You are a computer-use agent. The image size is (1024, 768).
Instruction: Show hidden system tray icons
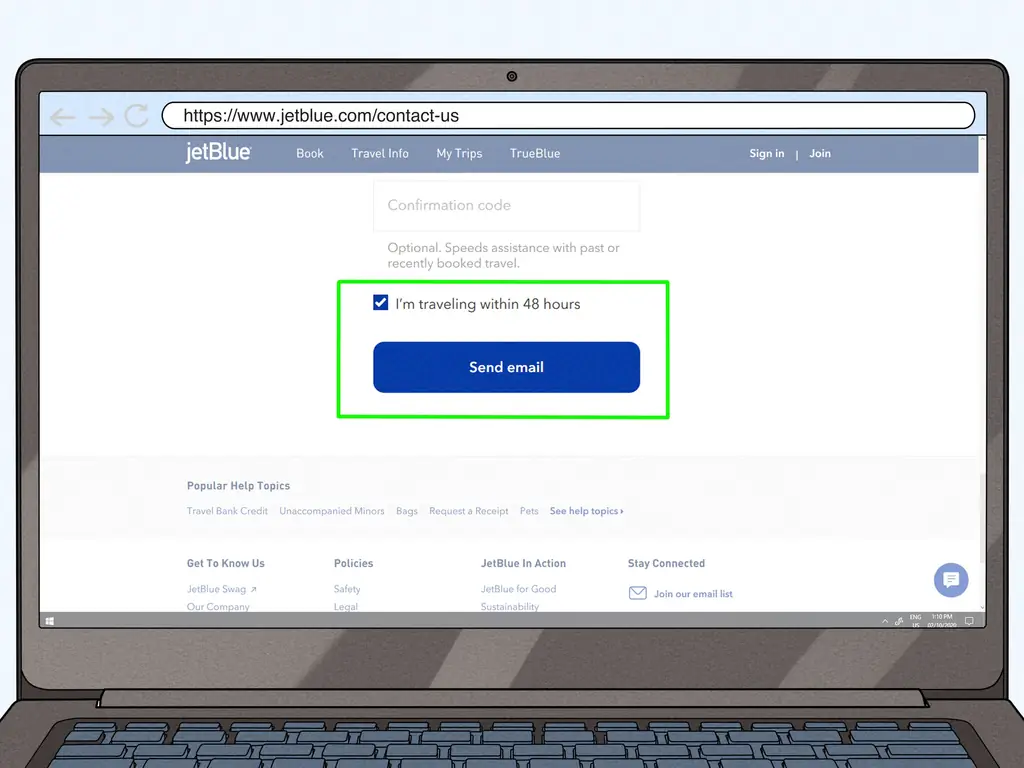pyautogui.click(x=885, y=621)
